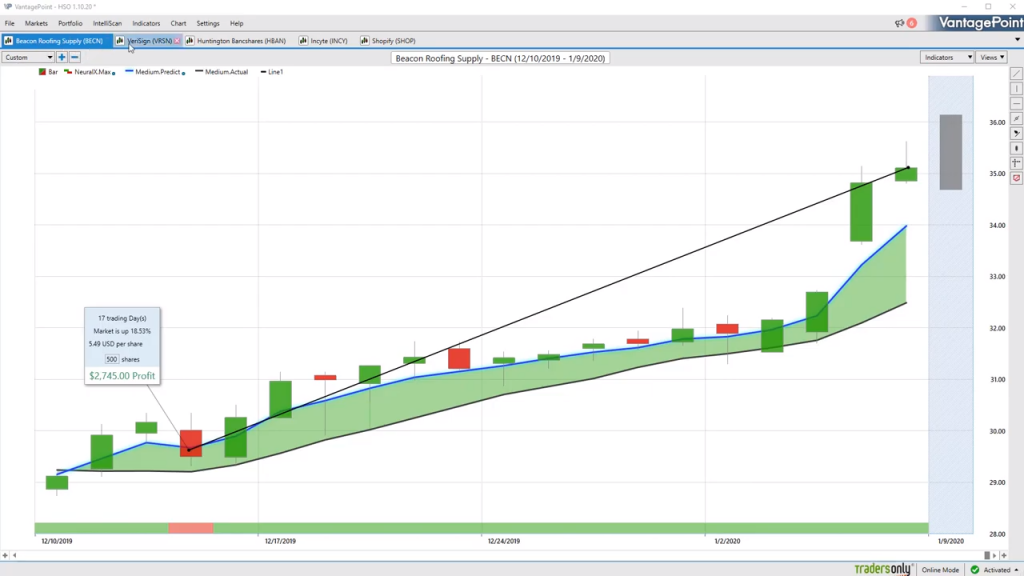Click the Line1 legend entry
The image size is (1024, 576).
click(x=272, y=72)
